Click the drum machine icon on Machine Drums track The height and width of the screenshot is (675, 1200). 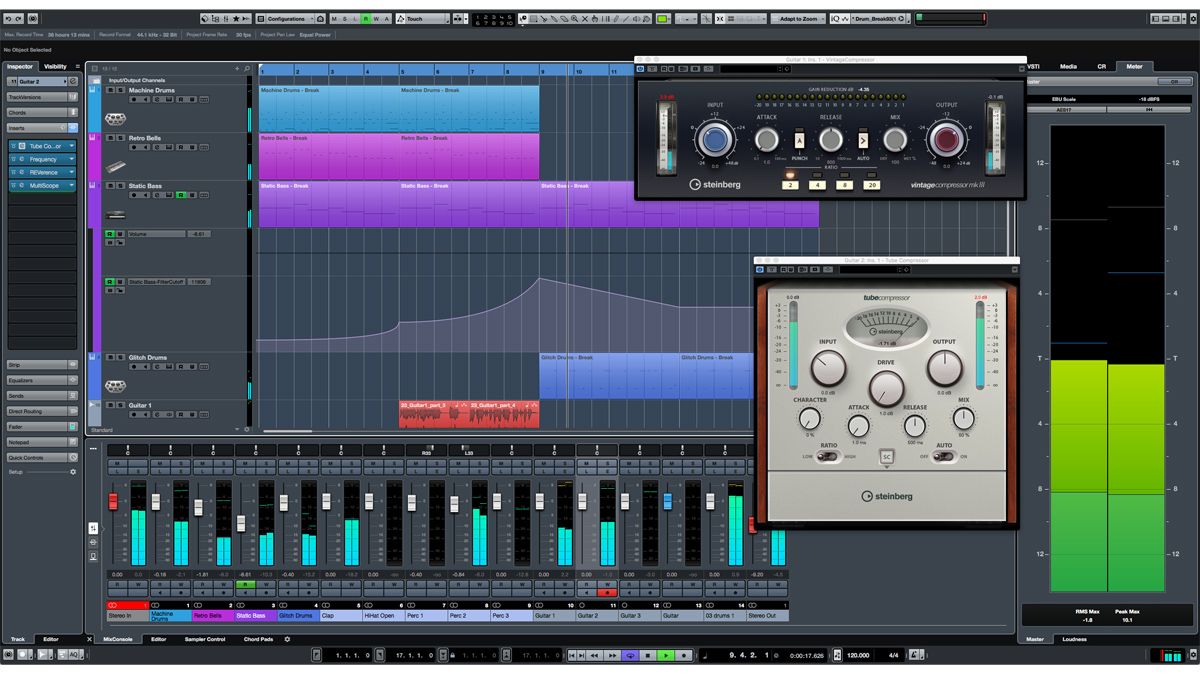116,119
